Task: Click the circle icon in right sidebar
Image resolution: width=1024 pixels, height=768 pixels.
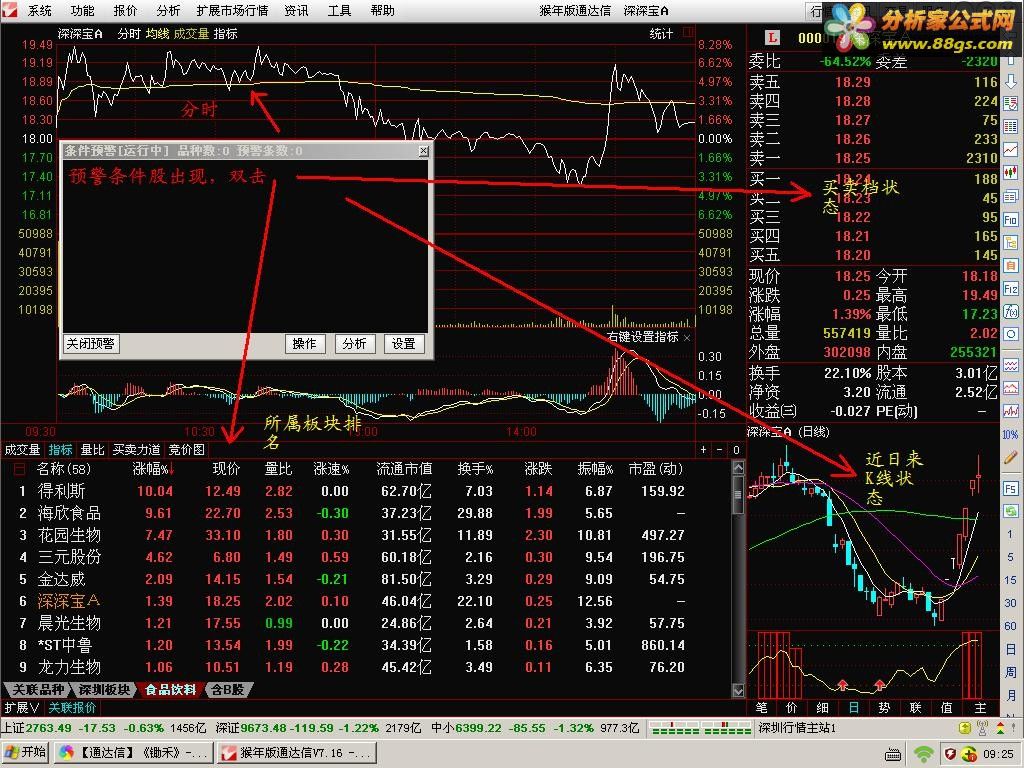Action: pyautogui.click(x=1010, y=334)
